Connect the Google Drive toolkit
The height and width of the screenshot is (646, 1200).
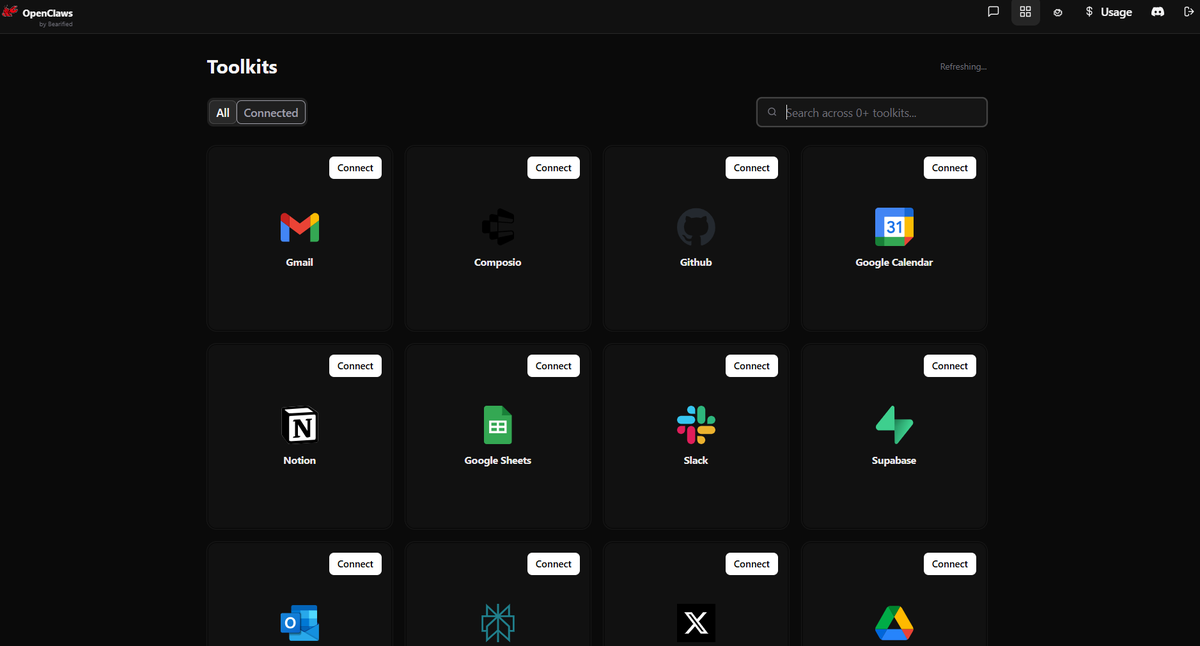coord(949,564)
